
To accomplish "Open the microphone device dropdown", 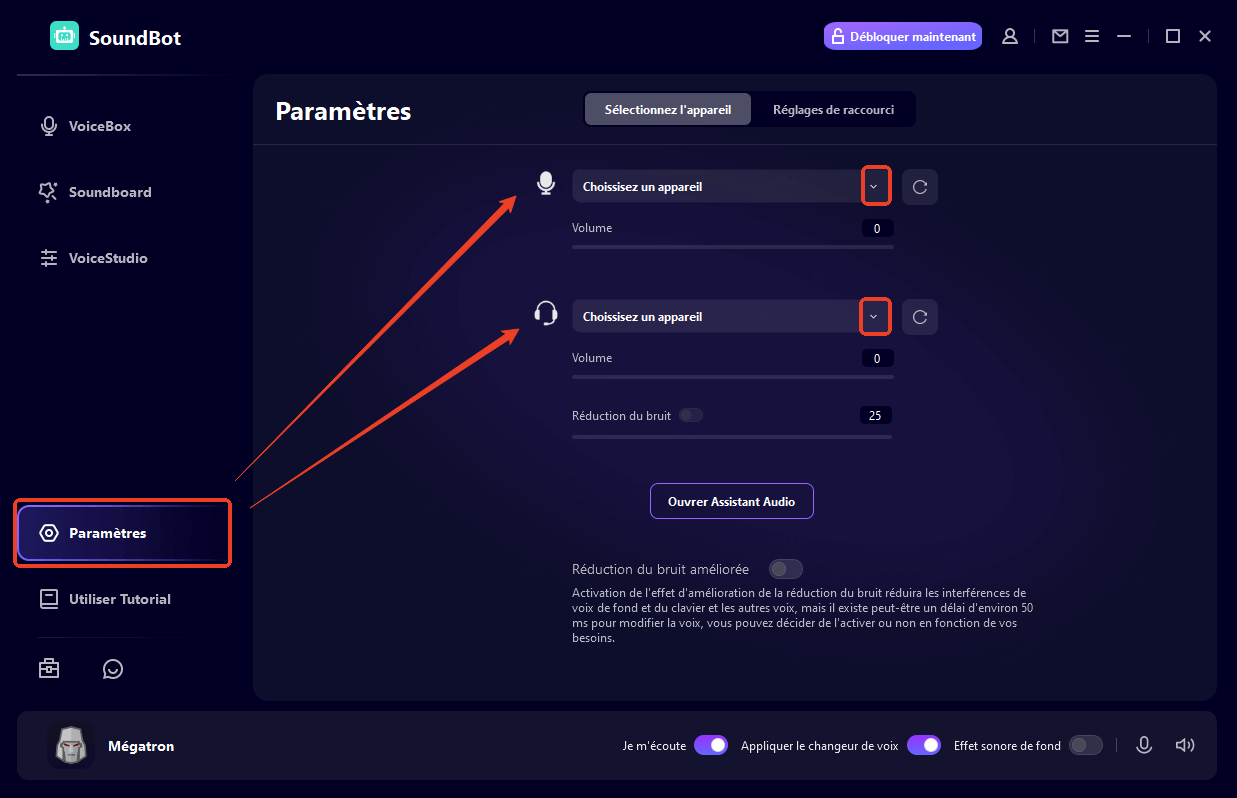I will pos(875,186).
